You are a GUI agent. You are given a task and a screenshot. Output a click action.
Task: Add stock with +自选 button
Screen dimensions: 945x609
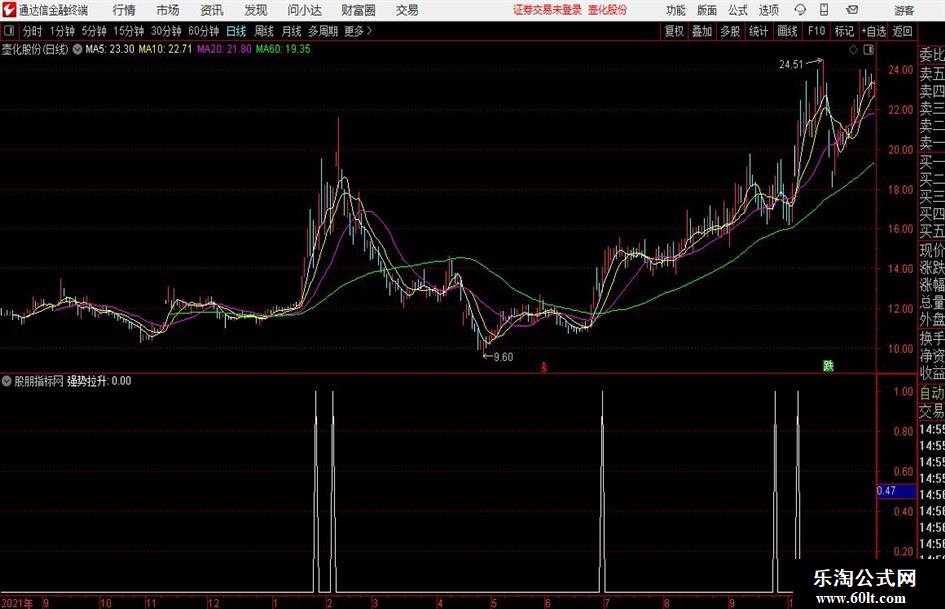[x=873, y=31]
